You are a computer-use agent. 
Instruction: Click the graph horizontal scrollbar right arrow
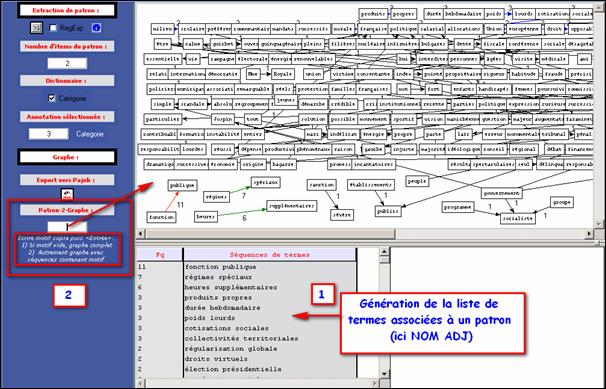pos(589,233)
